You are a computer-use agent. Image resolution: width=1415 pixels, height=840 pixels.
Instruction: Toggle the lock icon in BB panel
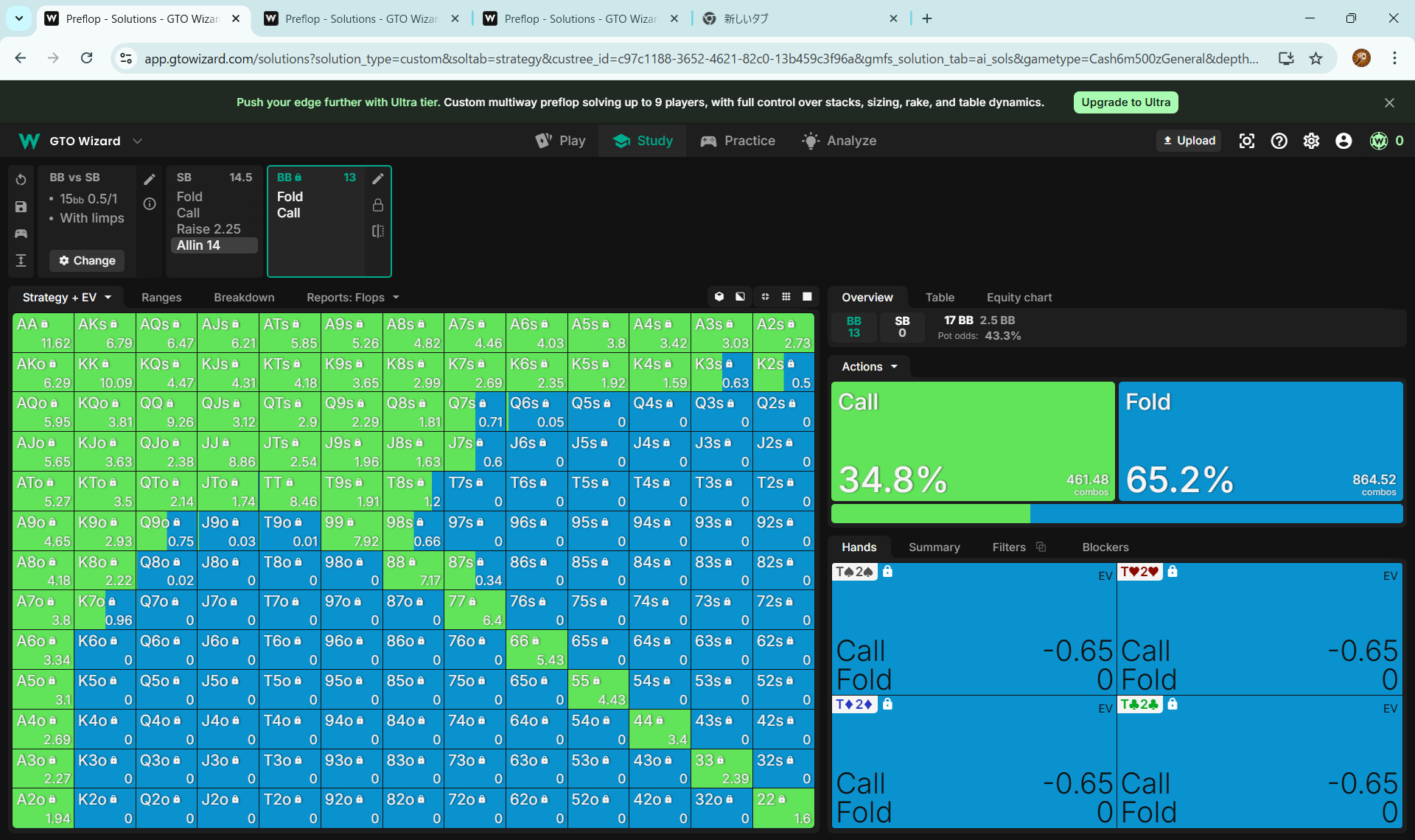pyautogui.click(x=378, y=205)
